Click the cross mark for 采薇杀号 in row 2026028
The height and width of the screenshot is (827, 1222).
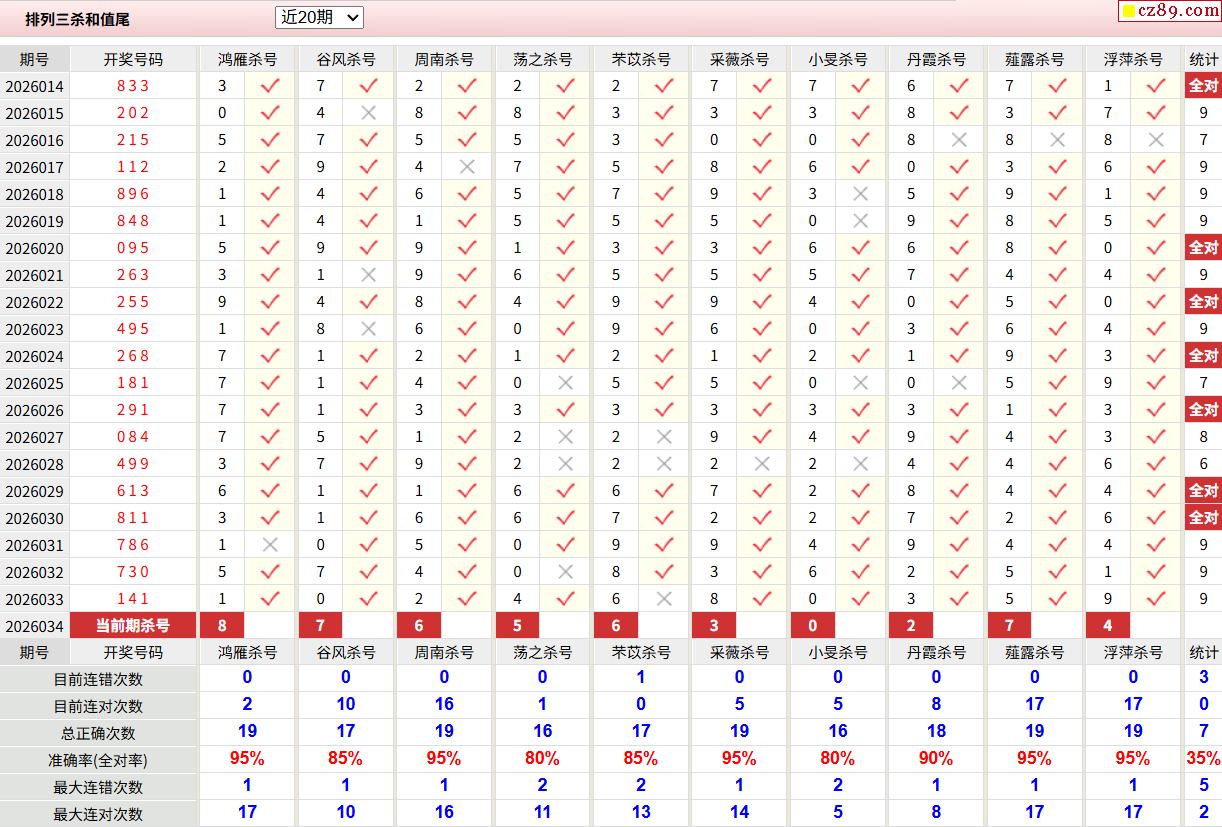(x=762, y=464)
